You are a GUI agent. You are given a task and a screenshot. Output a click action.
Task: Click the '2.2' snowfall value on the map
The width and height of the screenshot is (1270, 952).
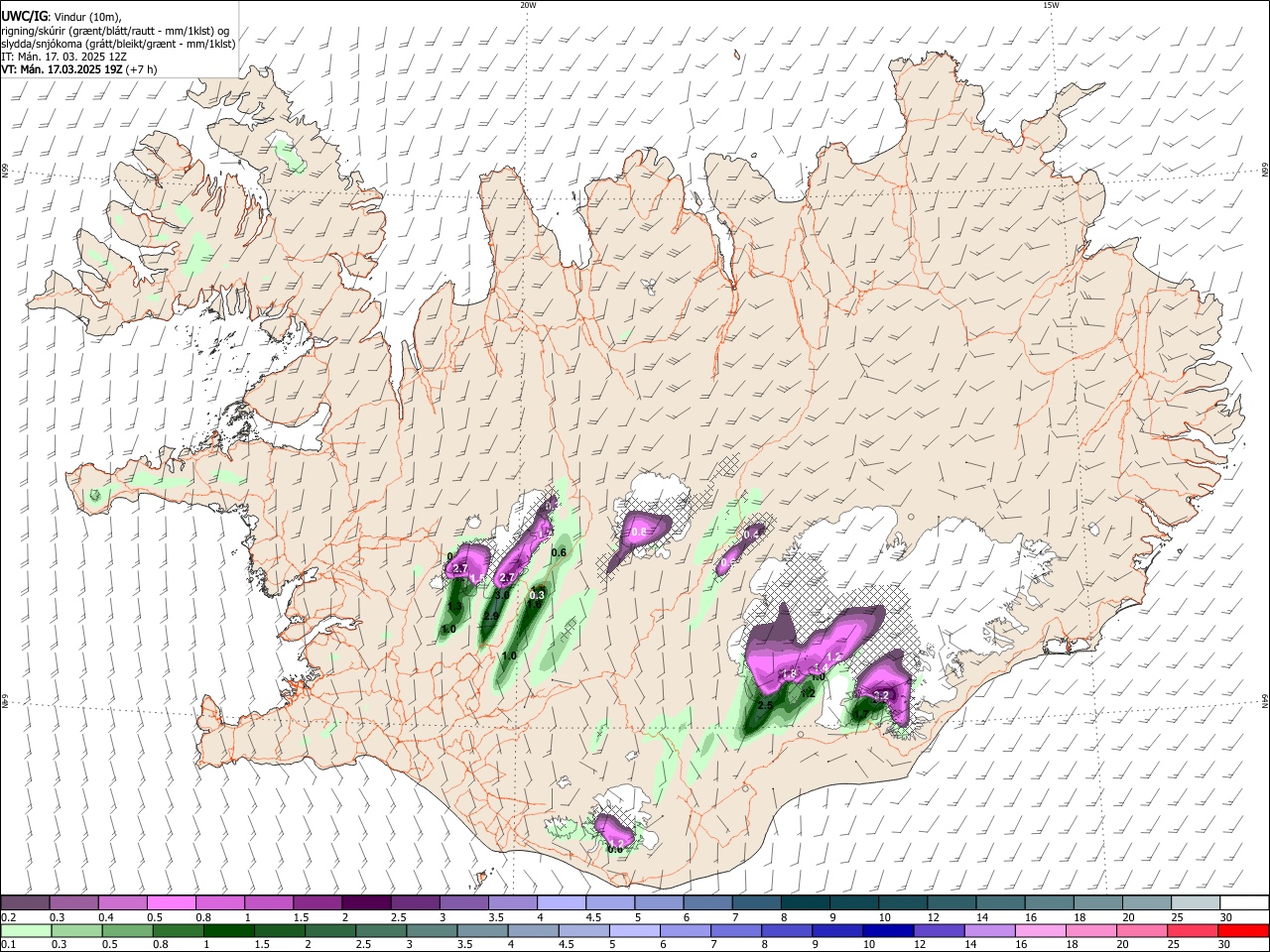[x=879, y=695]
